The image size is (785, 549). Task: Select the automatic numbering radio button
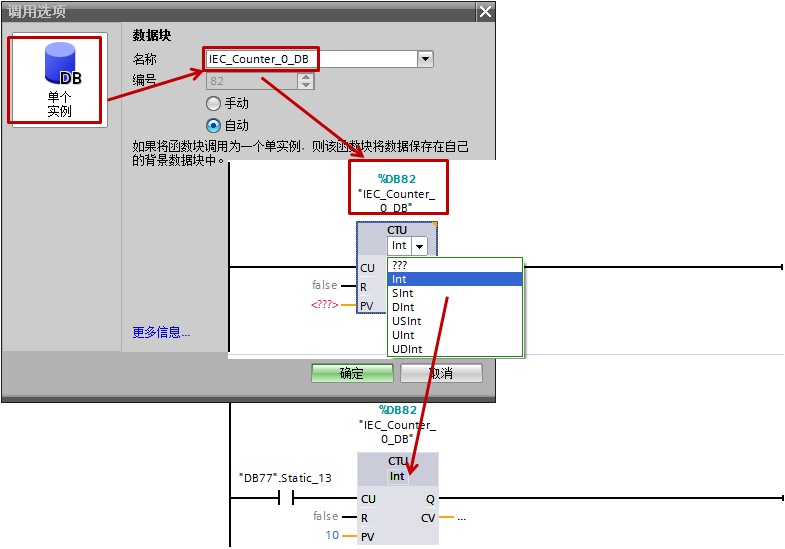point(213,125)
